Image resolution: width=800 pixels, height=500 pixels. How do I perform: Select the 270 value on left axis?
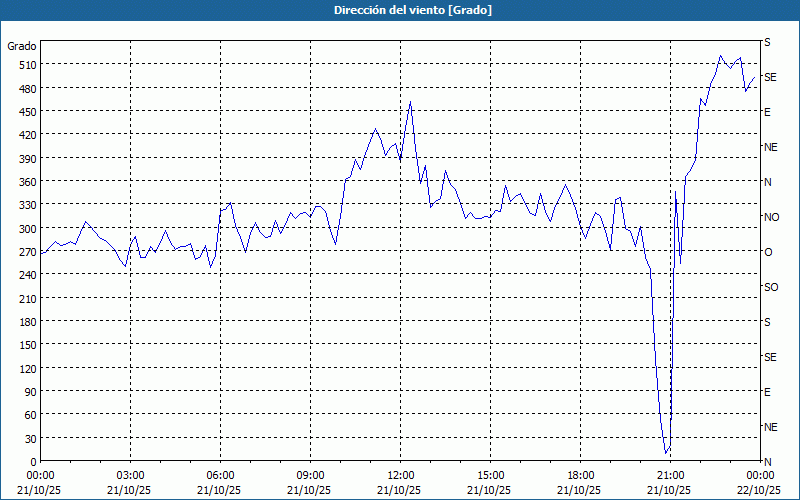pos(25,252)
